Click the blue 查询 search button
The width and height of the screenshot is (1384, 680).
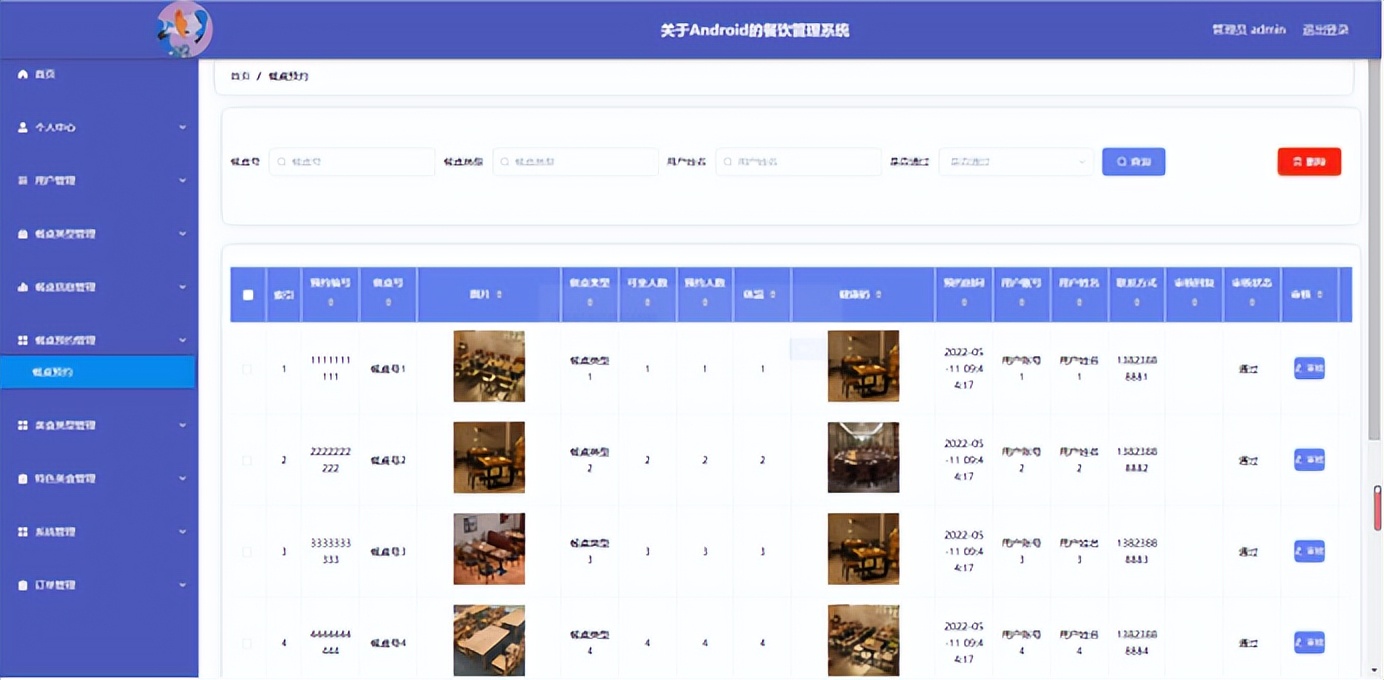1133,161
